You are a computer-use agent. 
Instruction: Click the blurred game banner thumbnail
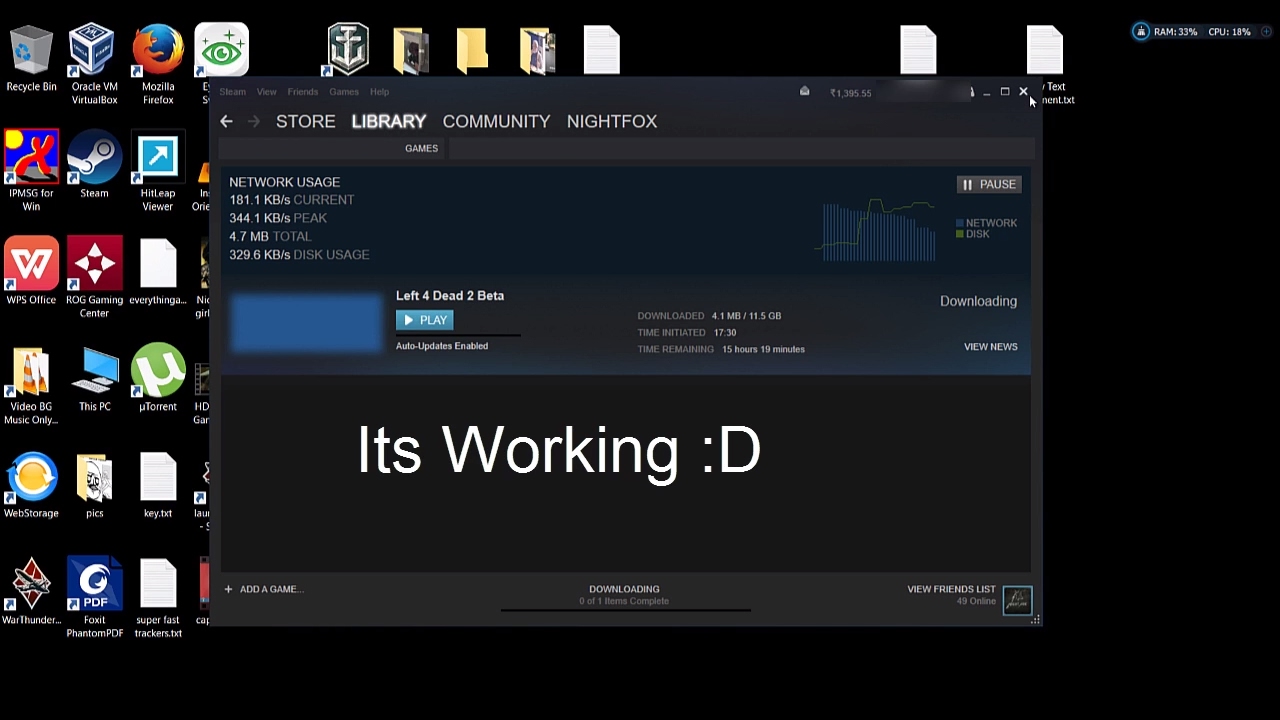point(307,322)
